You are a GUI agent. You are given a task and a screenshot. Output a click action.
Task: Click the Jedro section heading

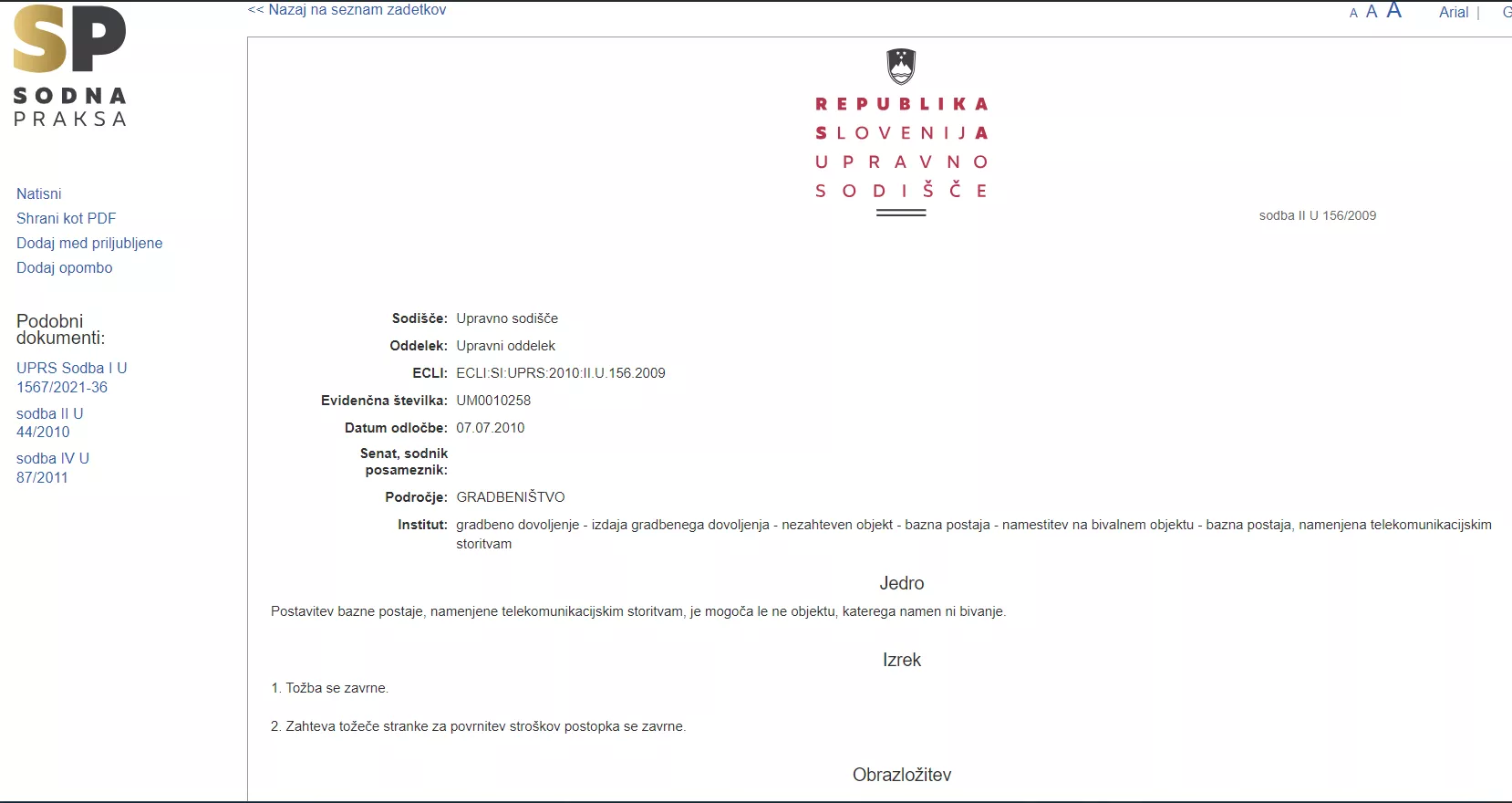click(901, 583)
